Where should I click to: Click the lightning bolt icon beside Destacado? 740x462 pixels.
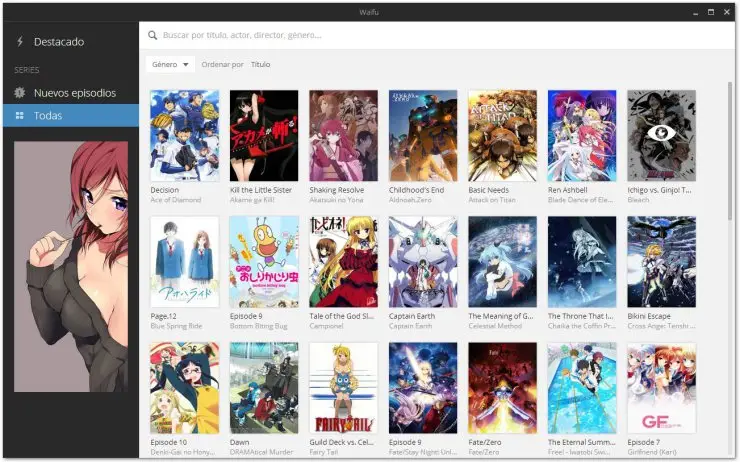click(x=20, y=42)
